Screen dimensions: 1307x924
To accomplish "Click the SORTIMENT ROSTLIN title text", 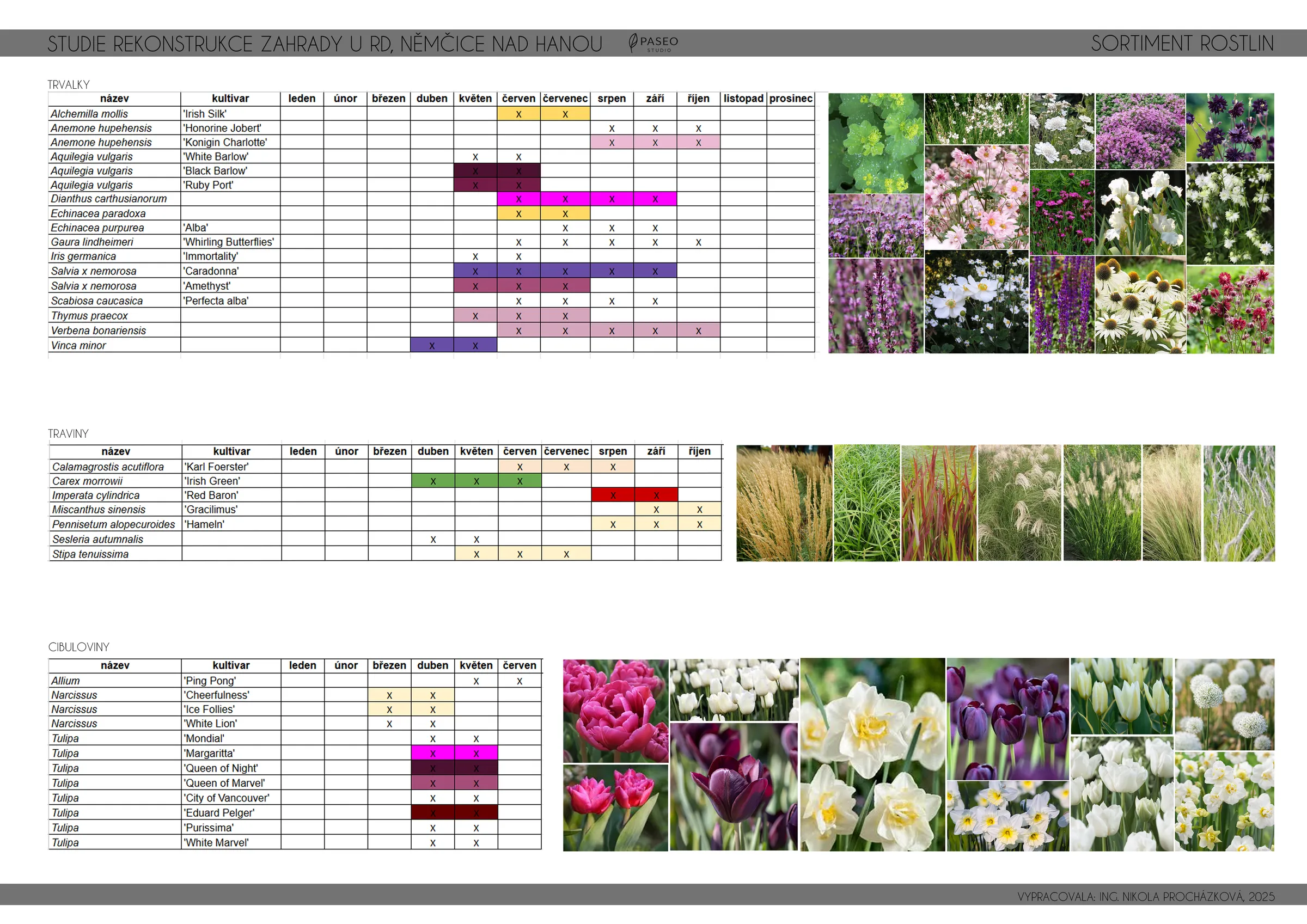I will point(1182,43).
